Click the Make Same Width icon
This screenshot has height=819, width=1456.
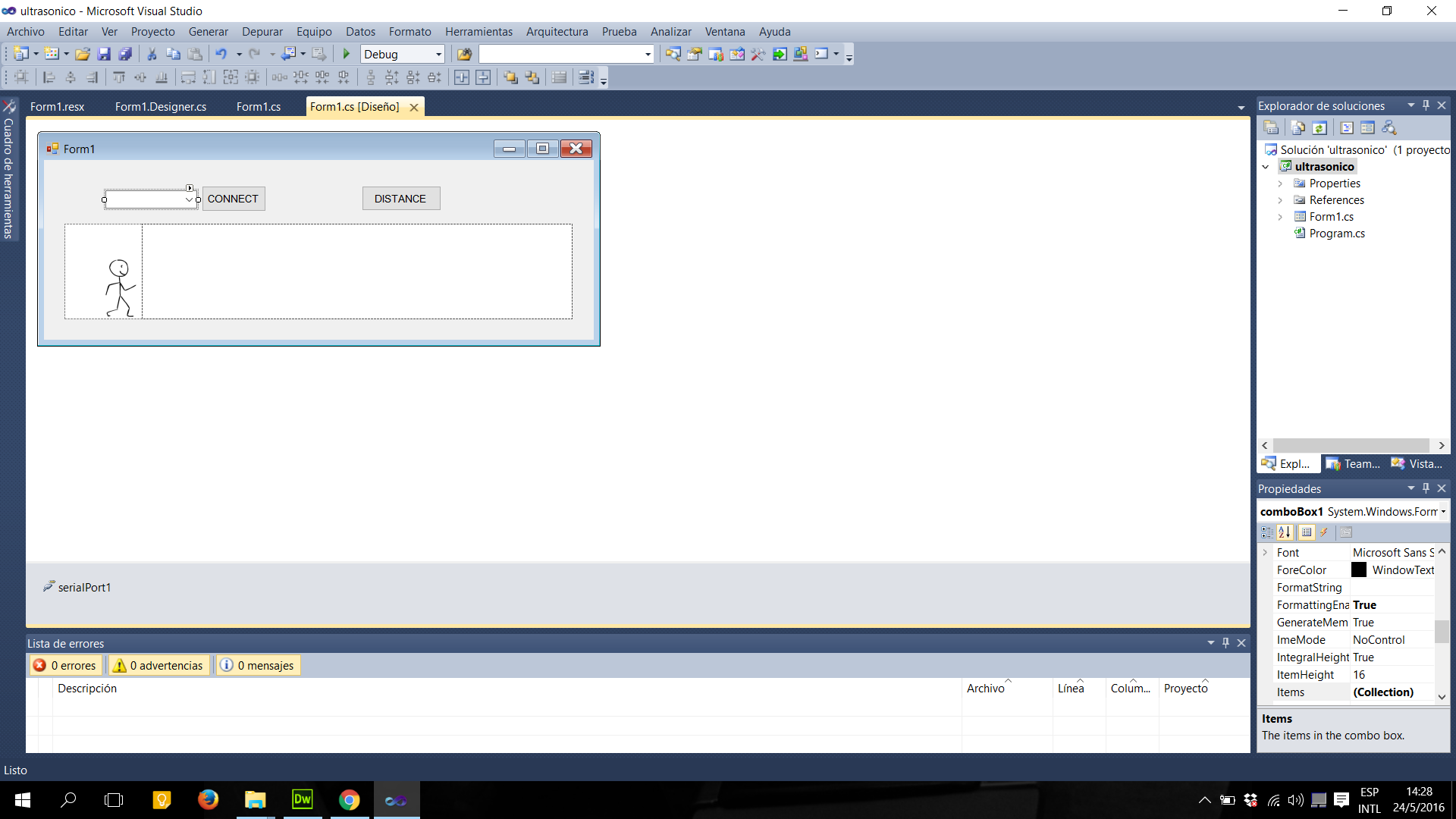pos(188,77)
